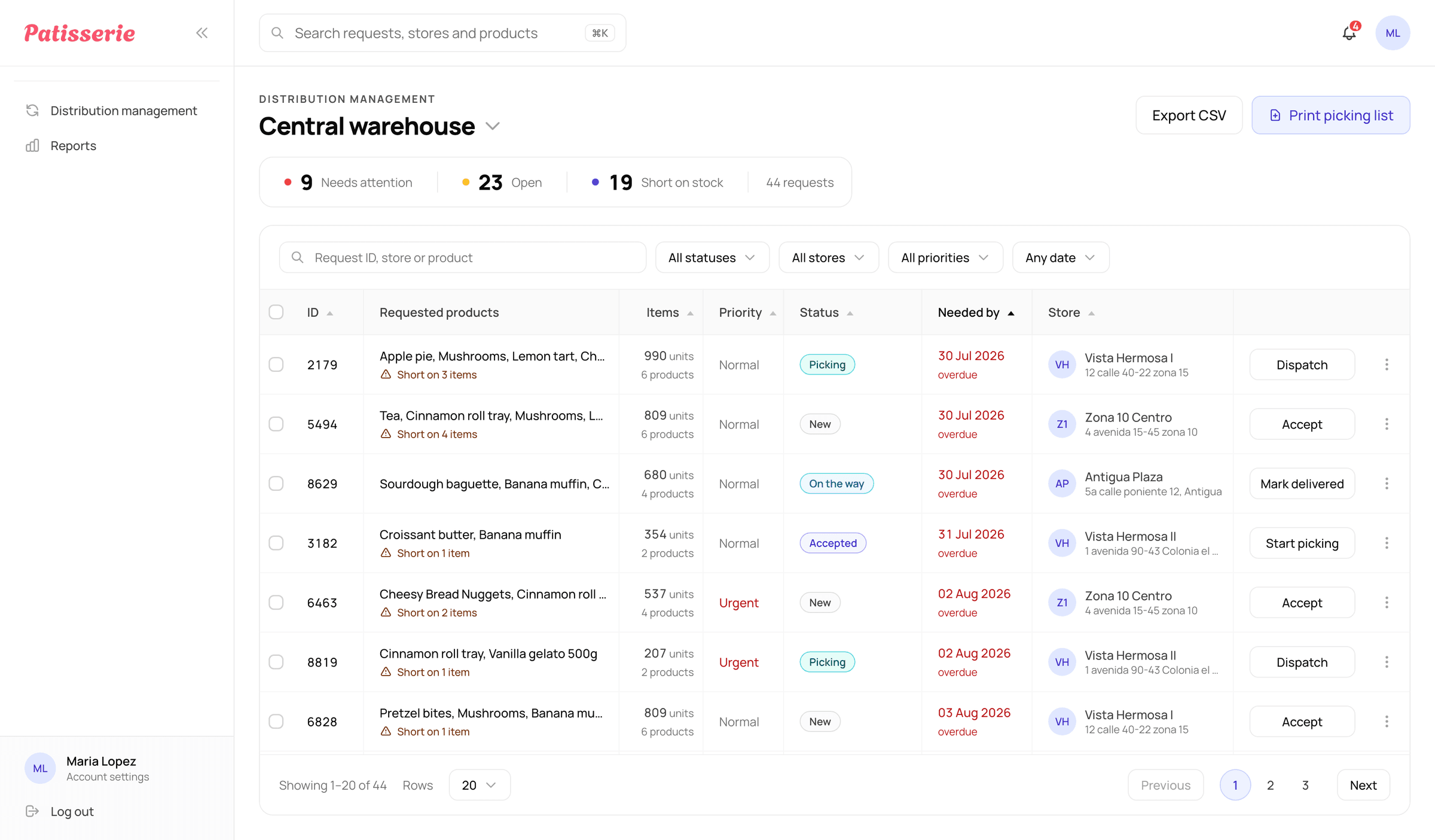1435x840 pixels.
Task: Click Mark delivered for request 8629
Action: pos(1302,483)
